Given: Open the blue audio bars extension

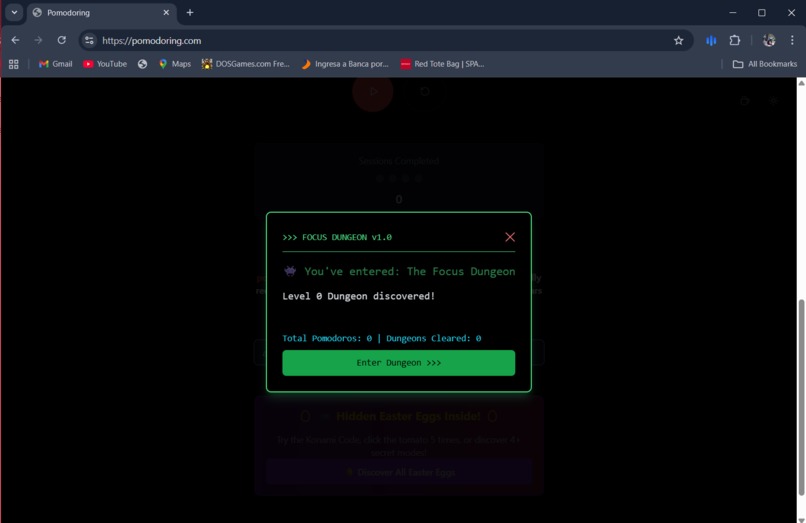Looking at the screenshot, I should tap(711, 40).
